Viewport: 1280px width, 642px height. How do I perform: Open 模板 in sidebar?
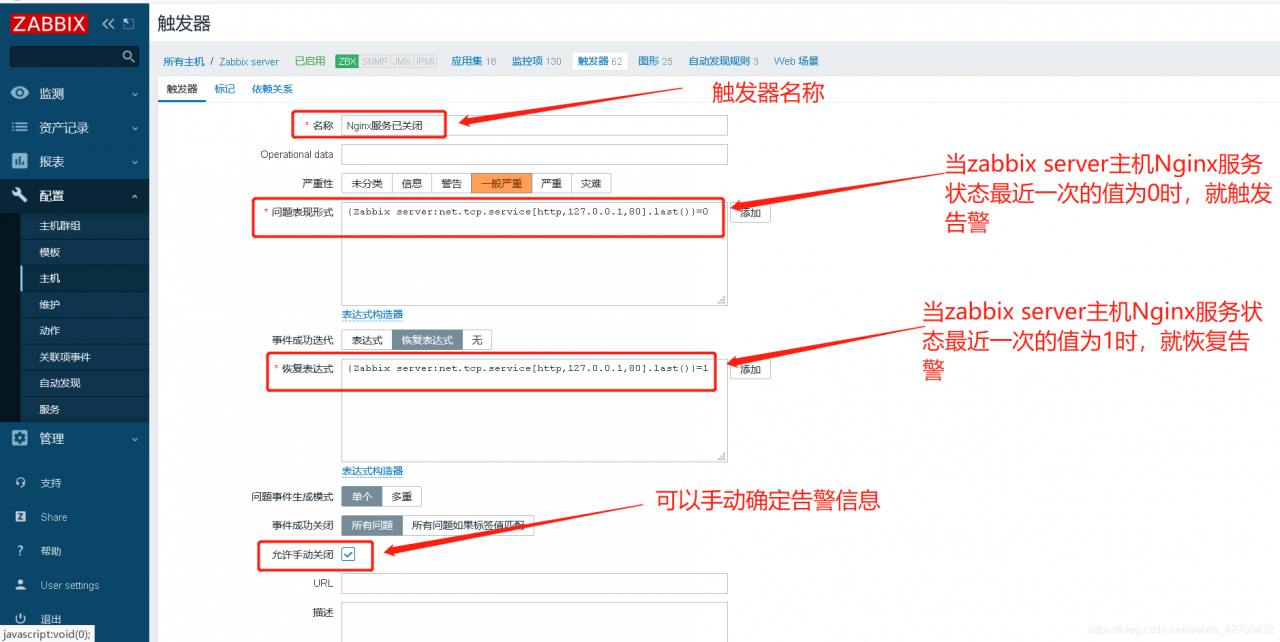(x=50, y=252)
